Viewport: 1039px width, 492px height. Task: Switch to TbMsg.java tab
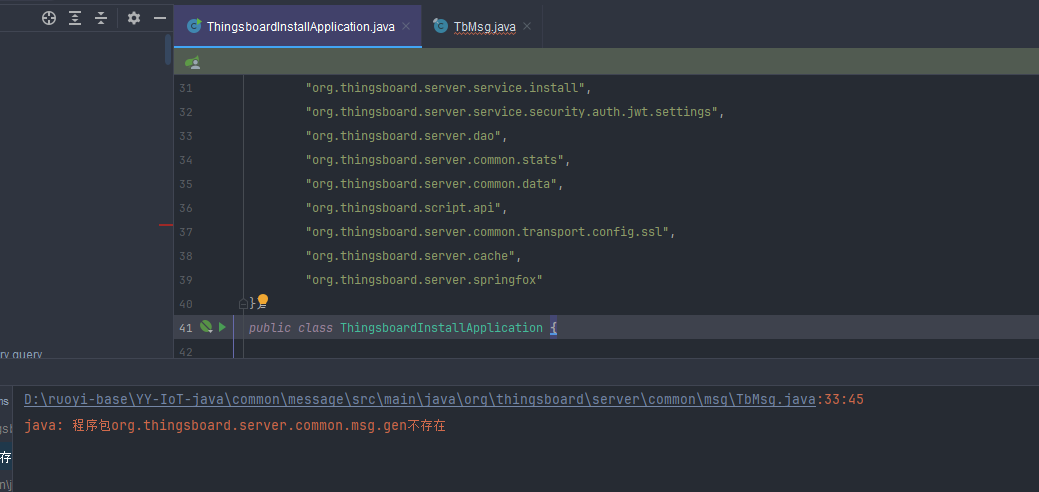tap(484, 27)
